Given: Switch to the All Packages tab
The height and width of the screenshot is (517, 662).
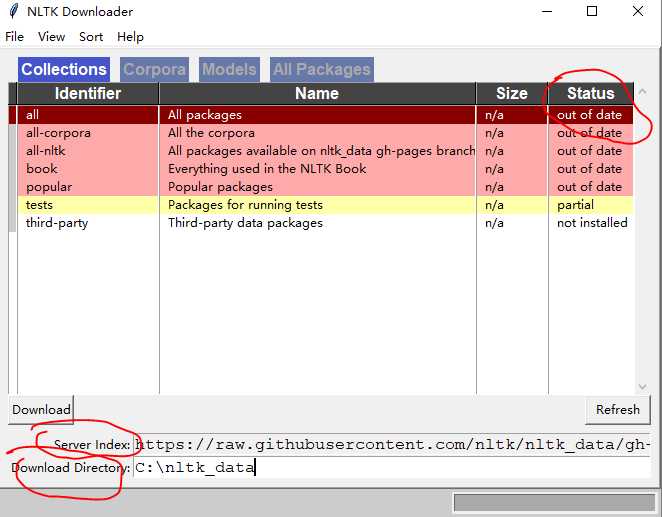Looking at the screenshot, I should pos(322,70).
